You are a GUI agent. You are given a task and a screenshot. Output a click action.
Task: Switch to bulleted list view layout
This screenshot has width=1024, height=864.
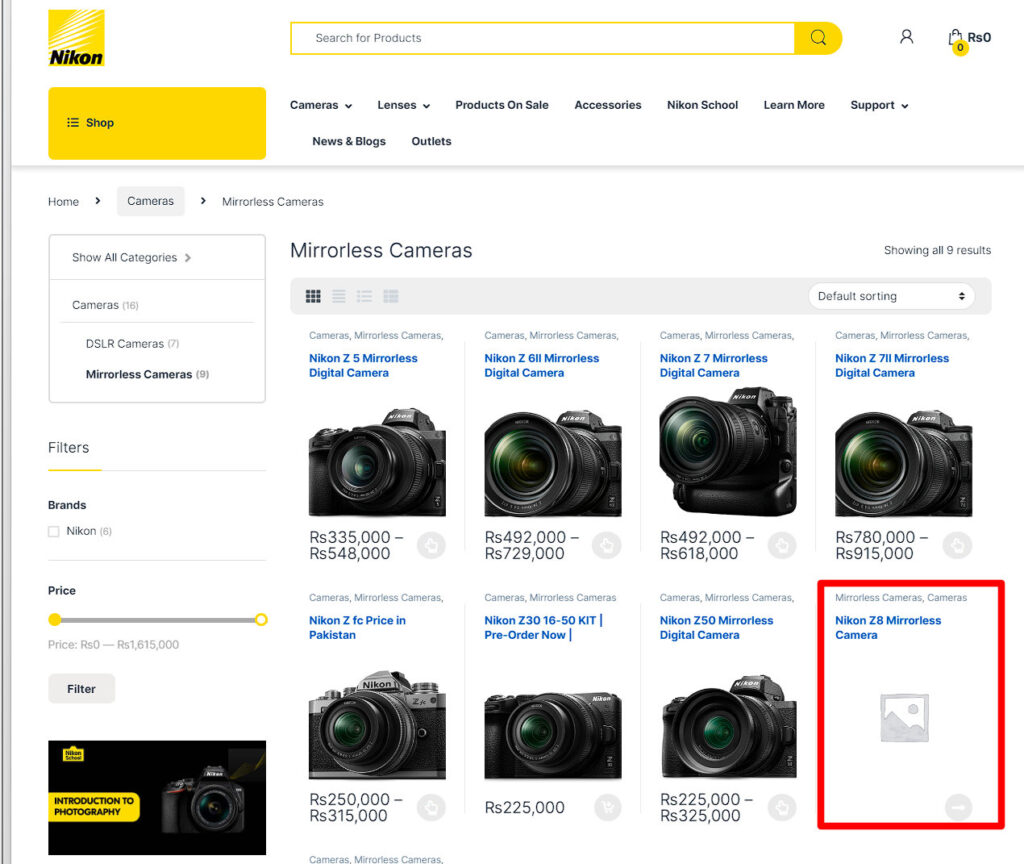364,296
